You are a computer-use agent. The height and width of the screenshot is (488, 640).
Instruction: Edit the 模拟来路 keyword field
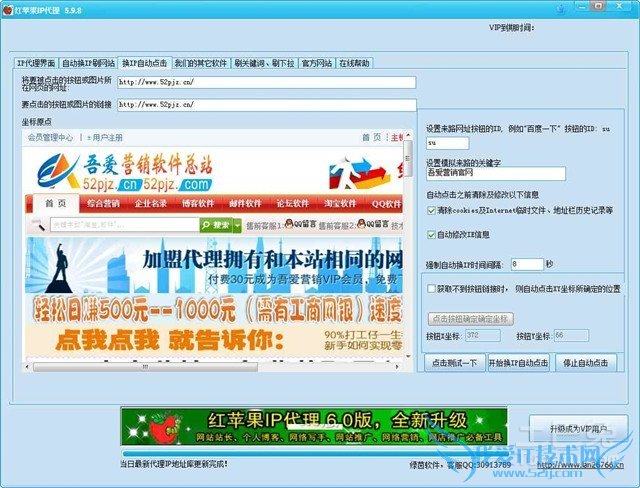(x=496, y=173)
